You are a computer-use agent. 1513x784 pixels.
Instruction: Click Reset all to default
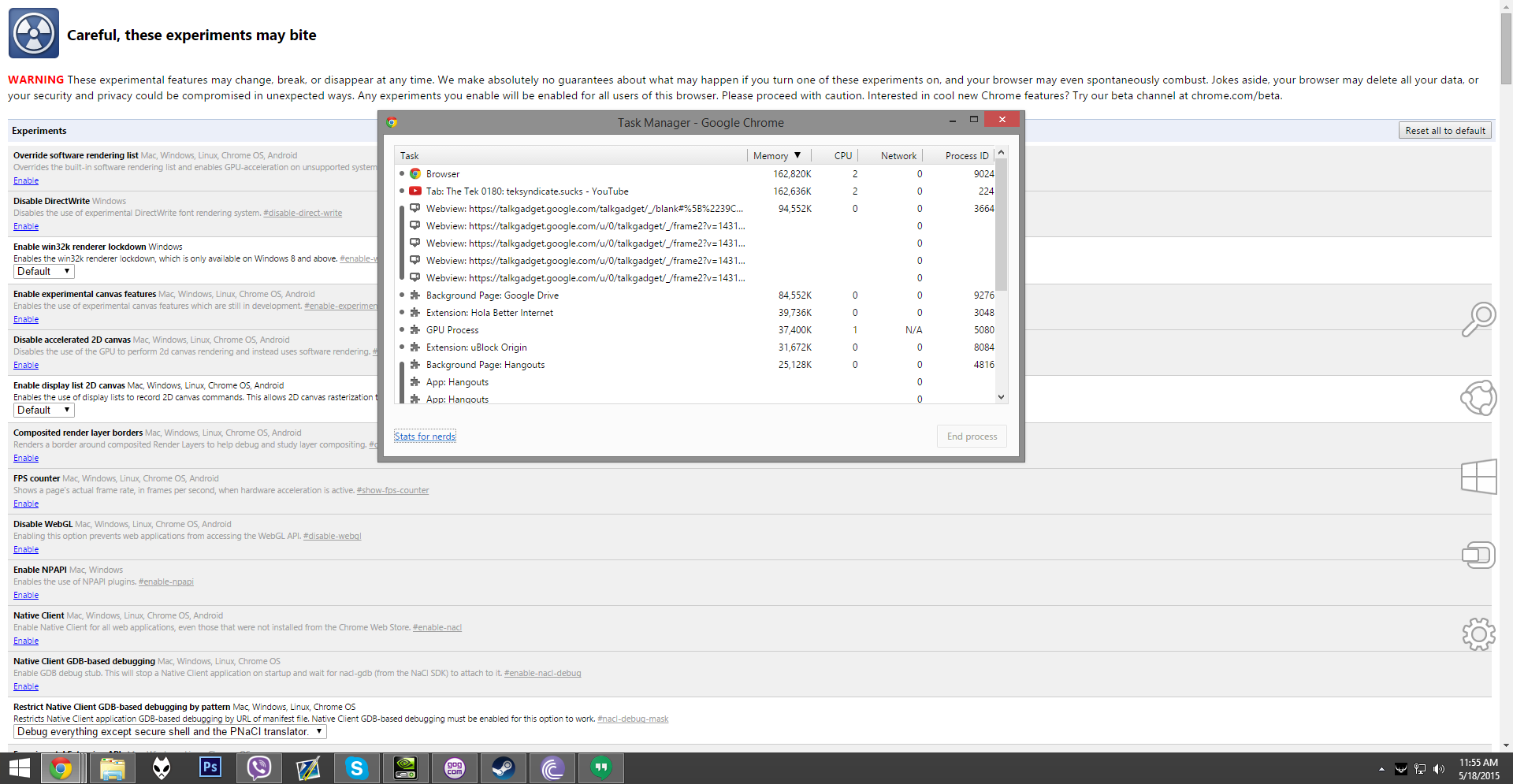1445,131
